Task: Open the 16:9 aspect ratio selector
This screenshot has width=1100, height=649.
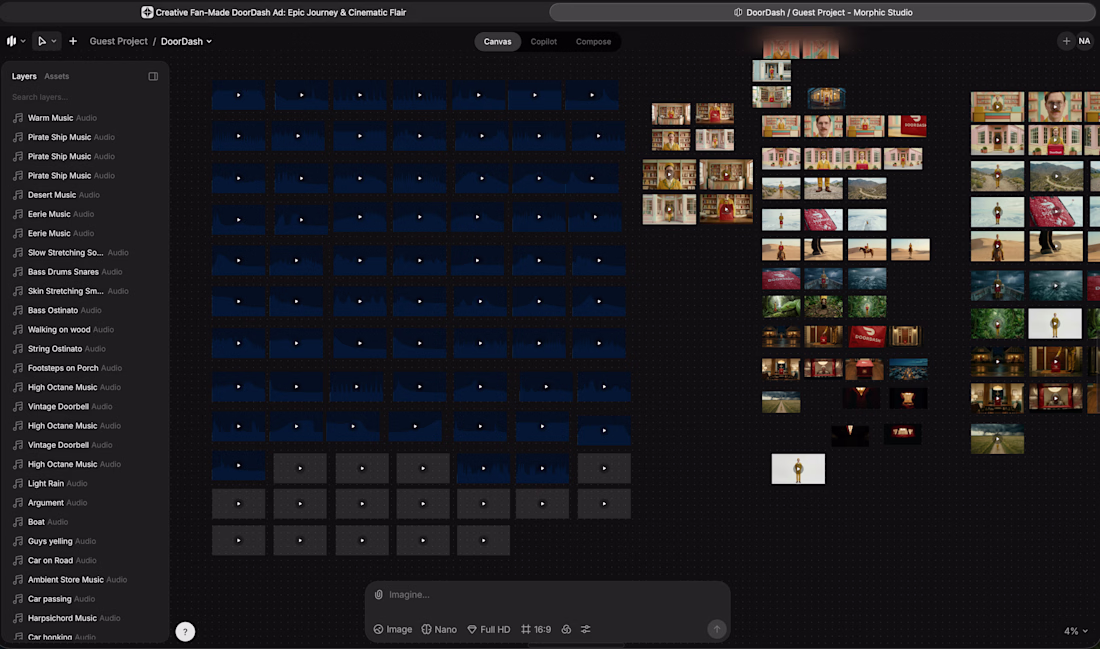Action: [x=536, y=629]
